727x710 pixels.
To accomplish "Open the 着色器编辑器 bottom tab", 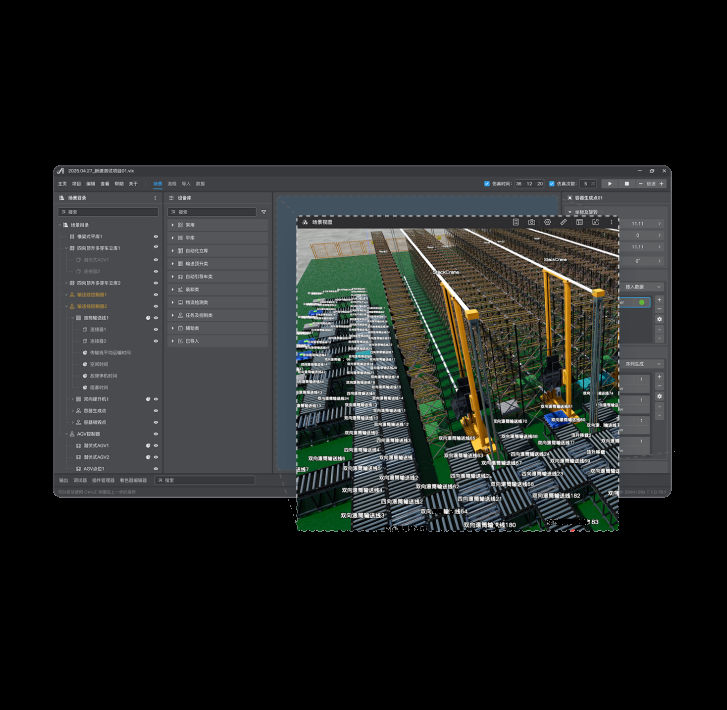I will [x=133, y=480].
